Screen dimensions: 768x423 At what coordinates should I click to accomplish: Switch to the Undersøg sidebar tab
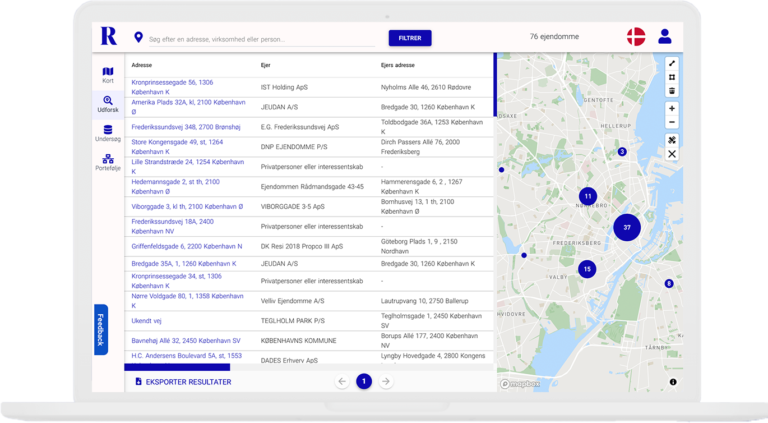click(108, 133)
